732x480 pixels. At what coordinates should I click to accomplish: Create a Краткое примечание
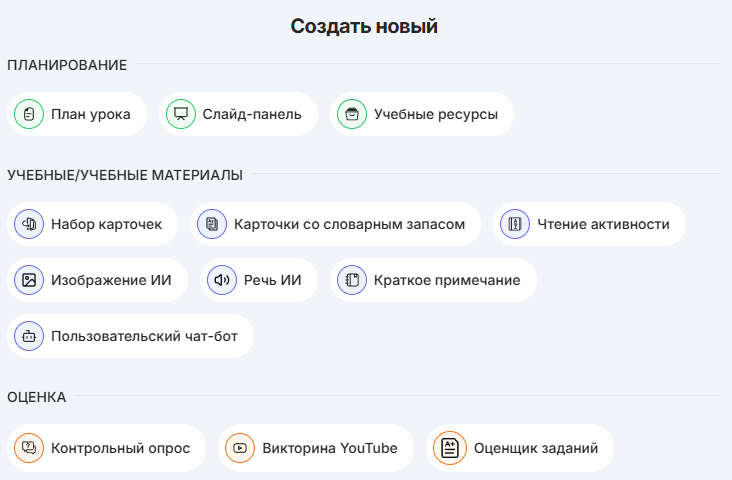click(433, 280)
